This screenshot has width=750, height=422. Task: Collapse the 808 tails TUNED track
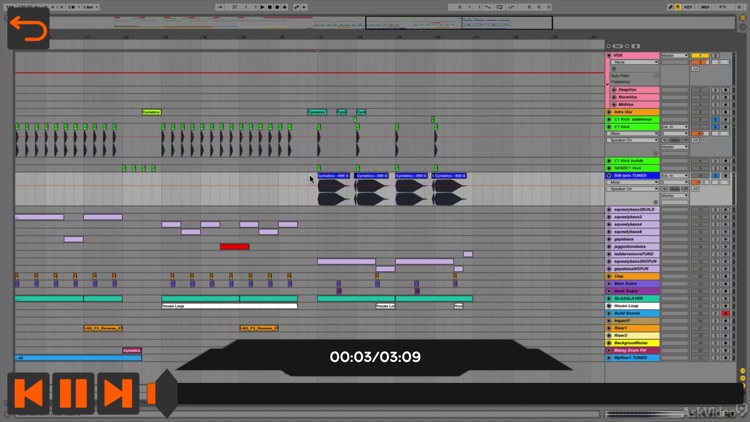pyautogui.click(x=609, y=176)
